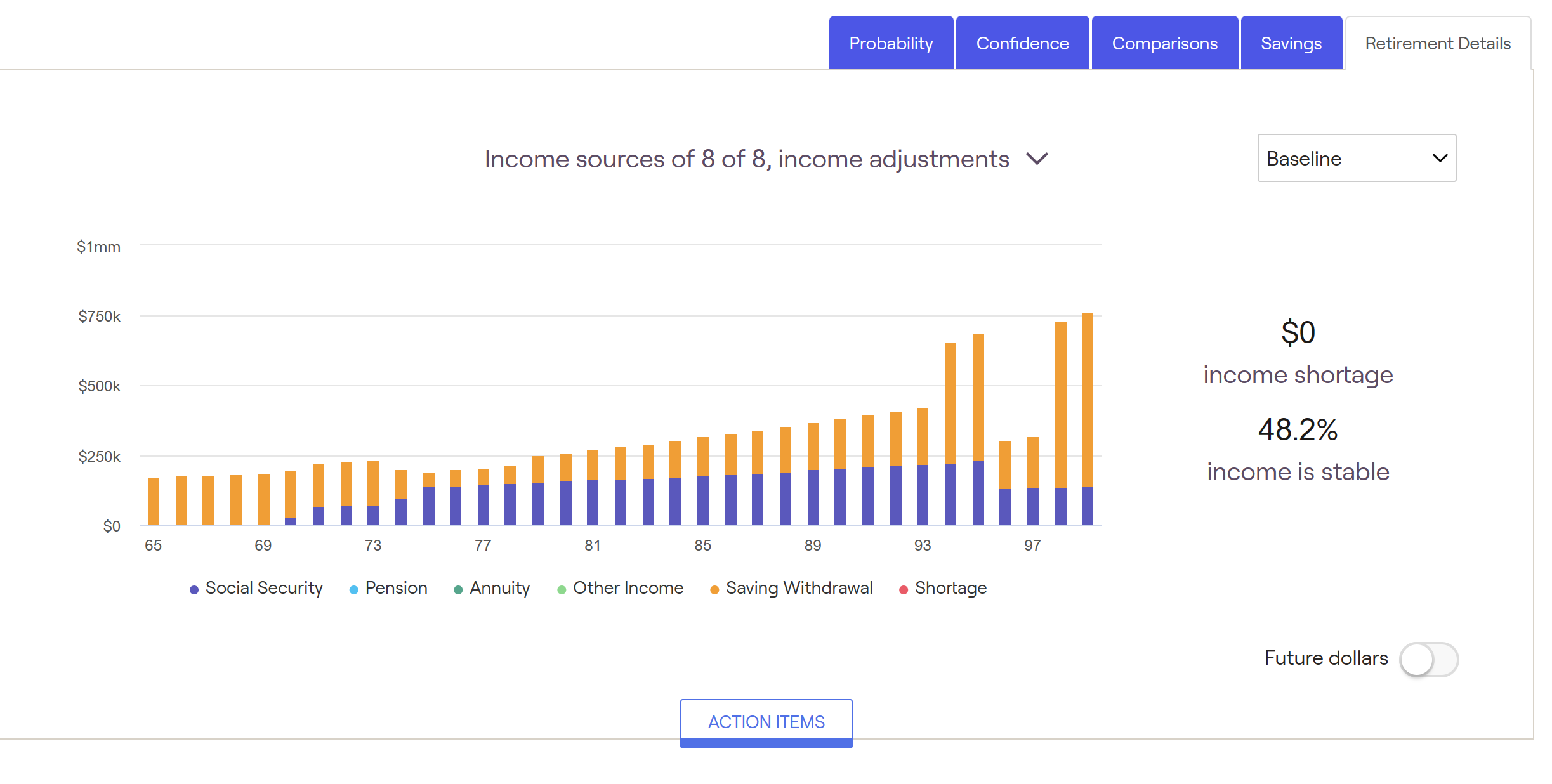Open the Savings view
Screen dimensions: 1552x784
pos(1291,42)
